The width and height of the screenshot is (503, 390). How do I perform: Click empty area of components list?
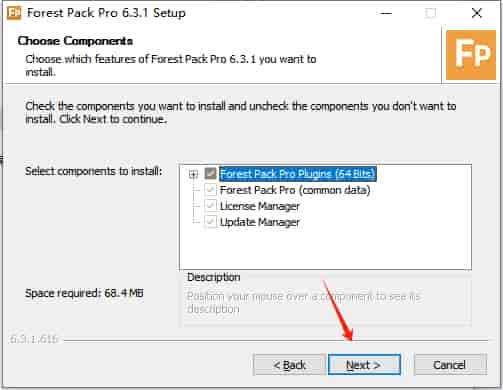click(325, 250)
